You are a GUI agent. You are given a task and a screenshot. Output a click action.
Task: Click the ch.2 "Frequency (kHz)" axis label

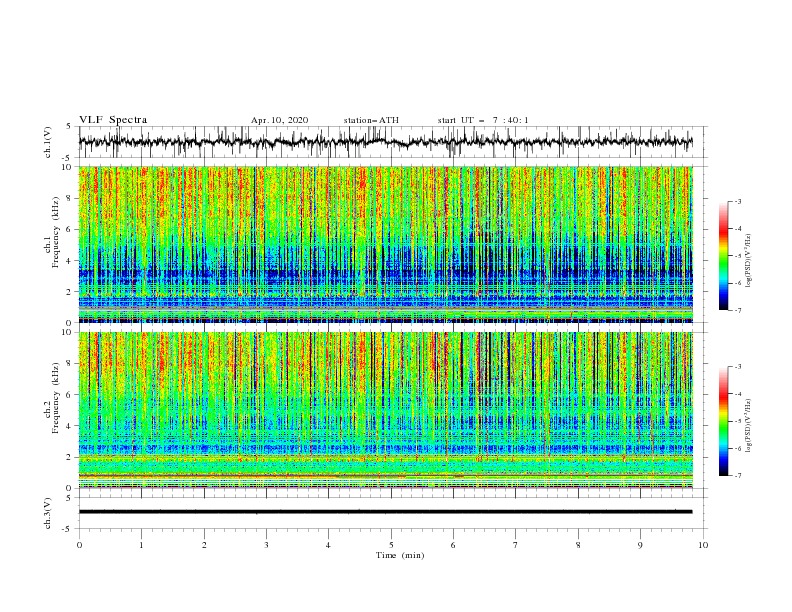56,398
